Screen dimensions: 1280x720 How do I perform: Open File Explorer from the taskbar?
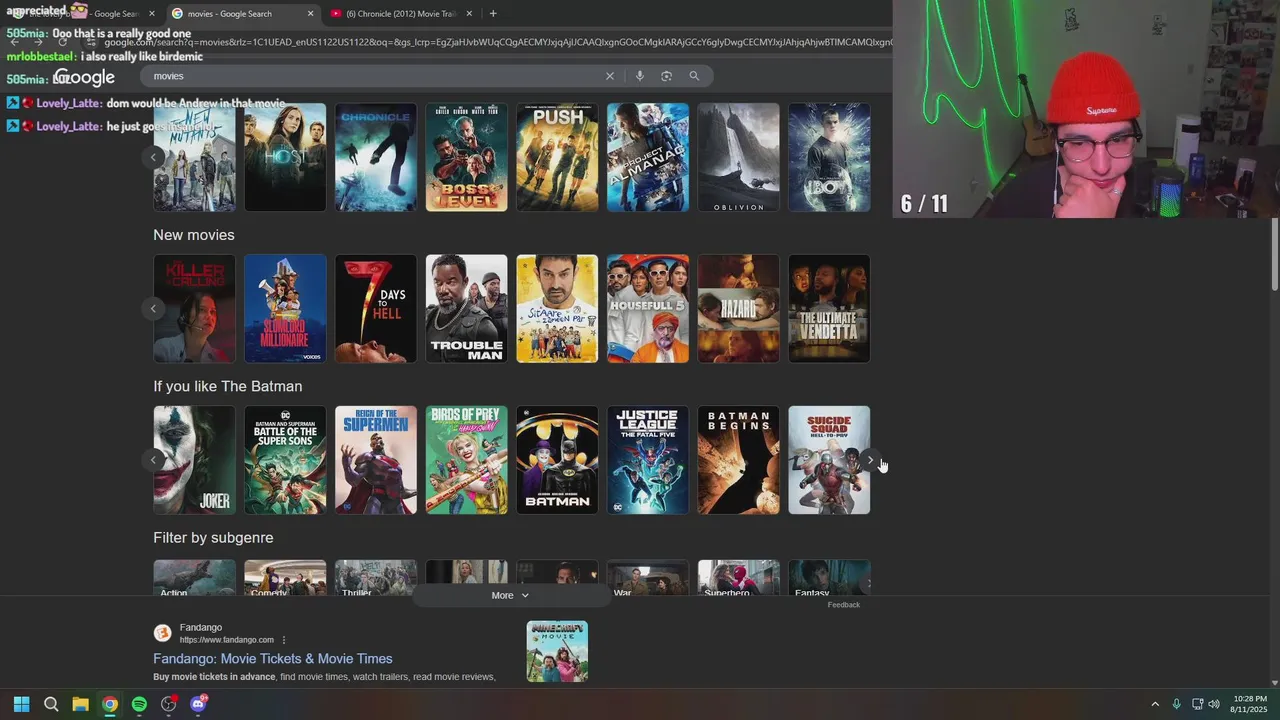coord(80,704)
